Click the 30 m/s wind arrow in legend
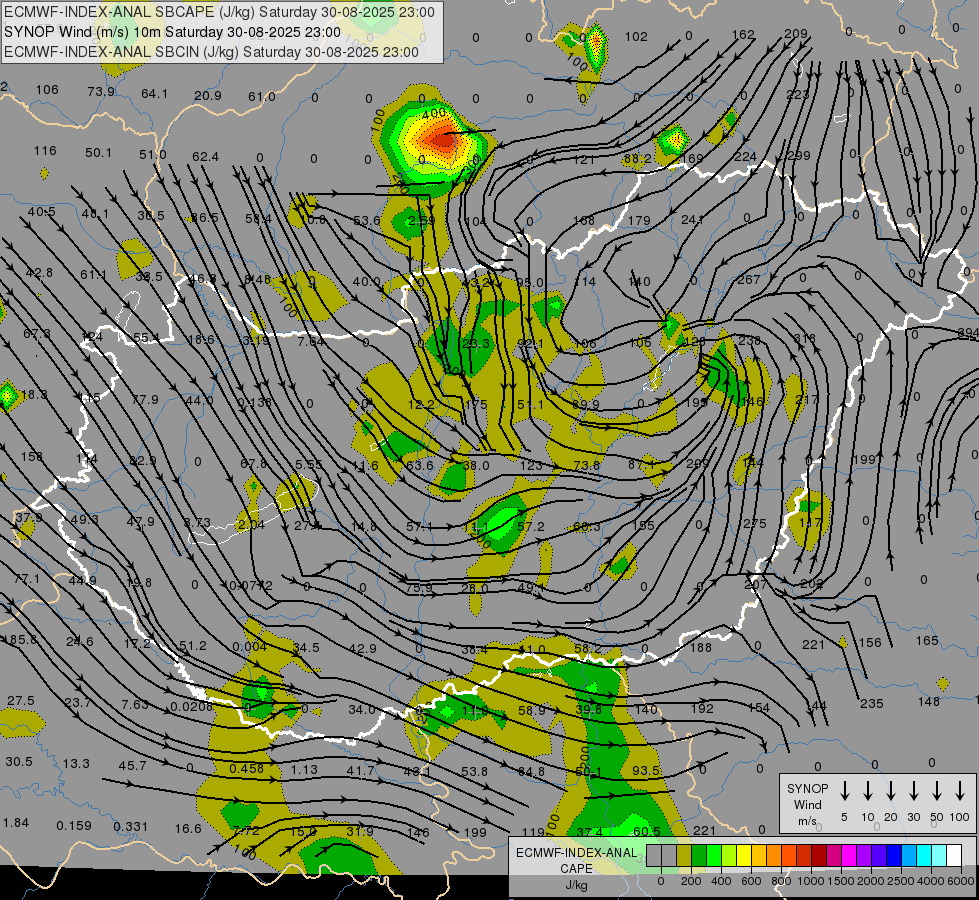Image resolution: width=979 pixels, height=900 pixels. click(x=914, y=791)
